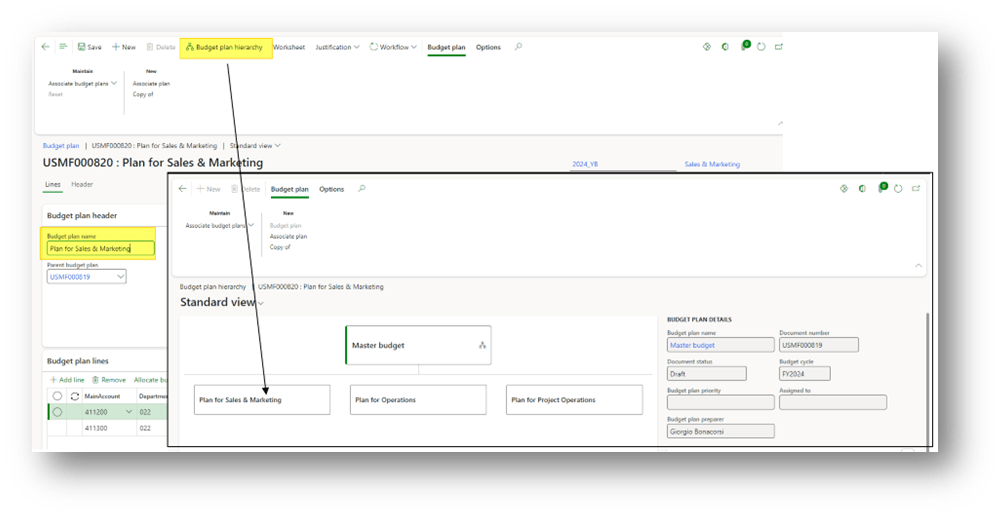Image resolution: width=1003 pixels, height=517 pixels.
Task: Click the refresh icon in the top right
Action: click(761, 47)
